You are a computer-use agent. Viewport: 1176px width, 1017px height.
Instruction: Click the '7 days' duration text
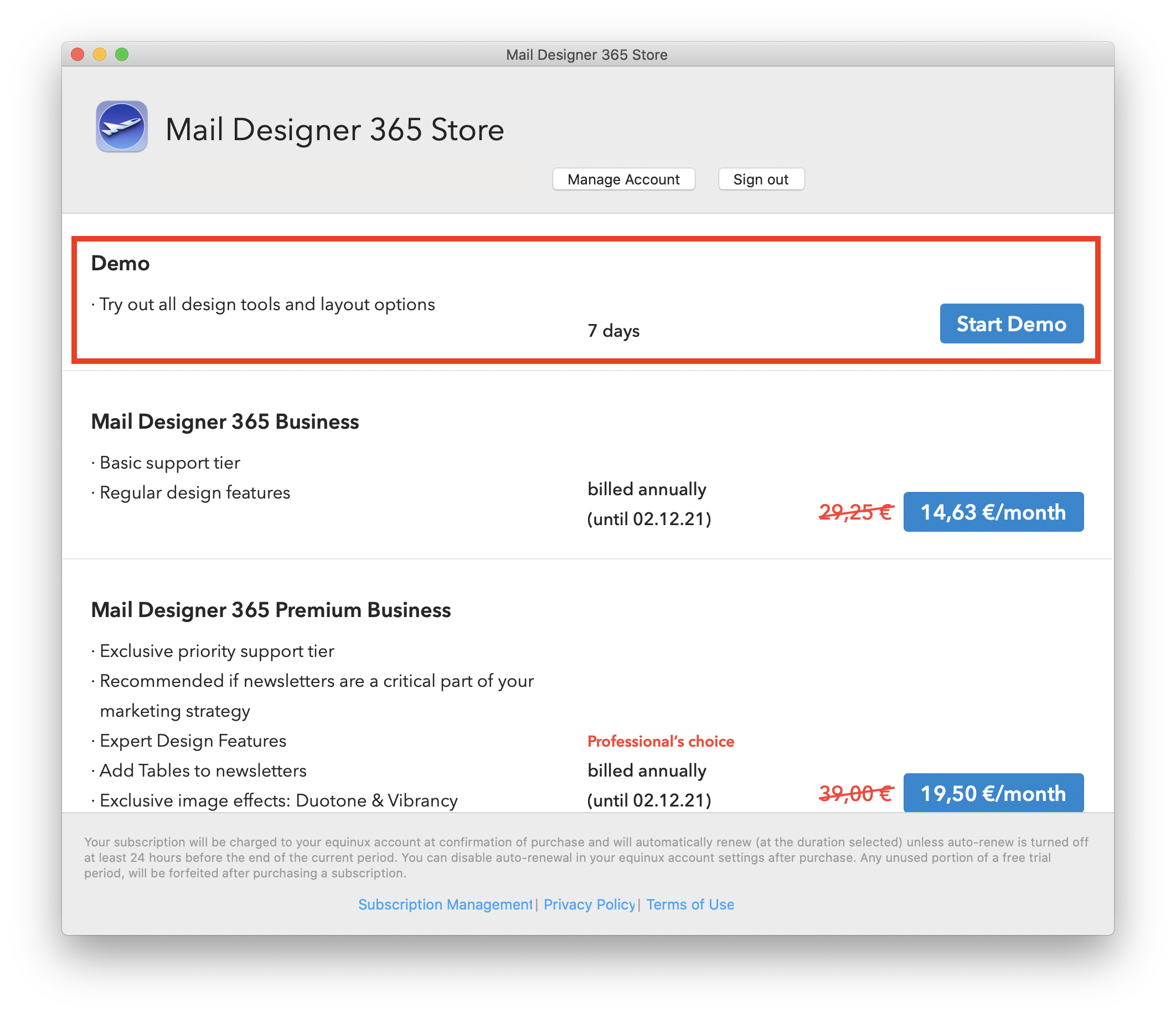pos(613,331)
